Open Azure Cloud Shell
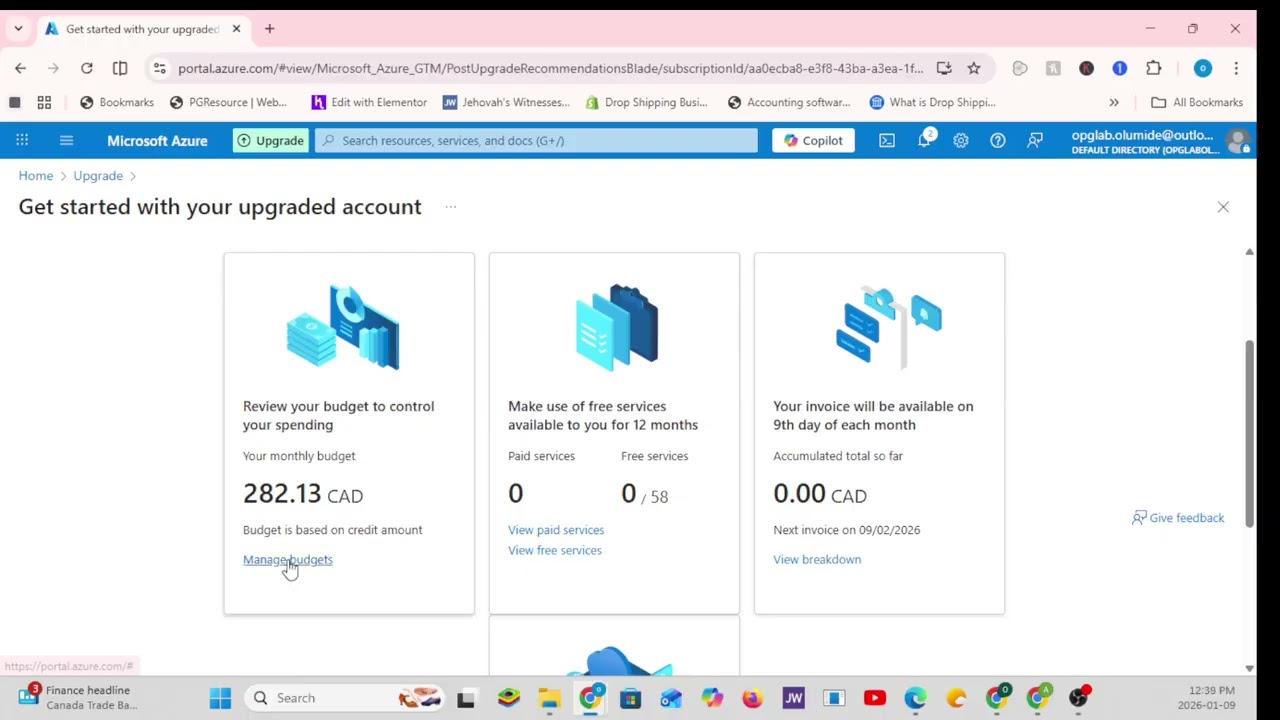Viewport: 1280px width, 720px height. pyautogui.click(x=887, y=140)
